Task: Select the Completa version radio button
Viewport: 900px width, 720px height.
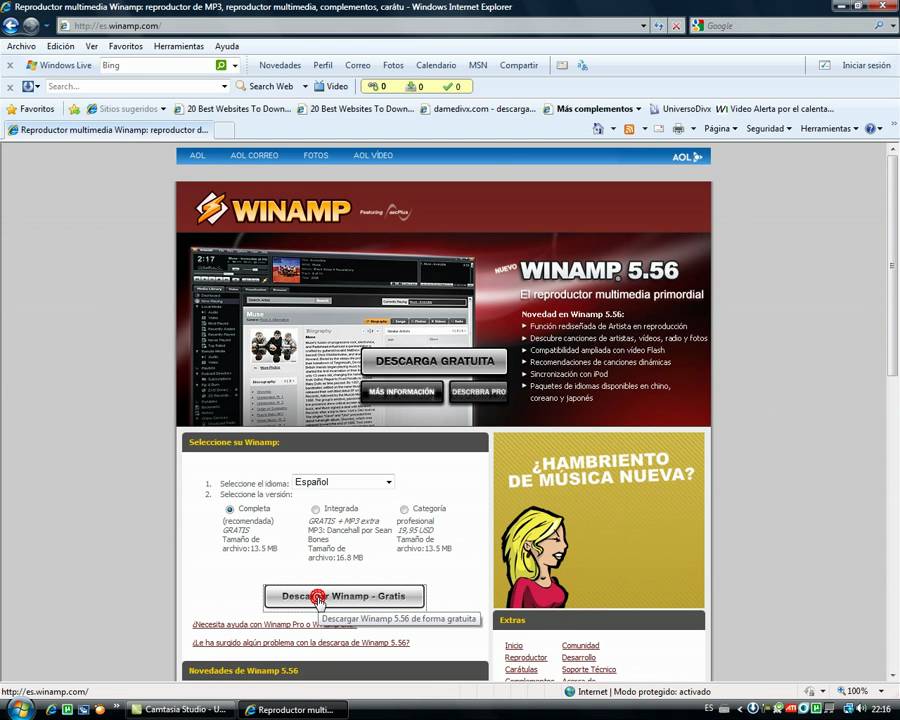Action: (230, 509)
